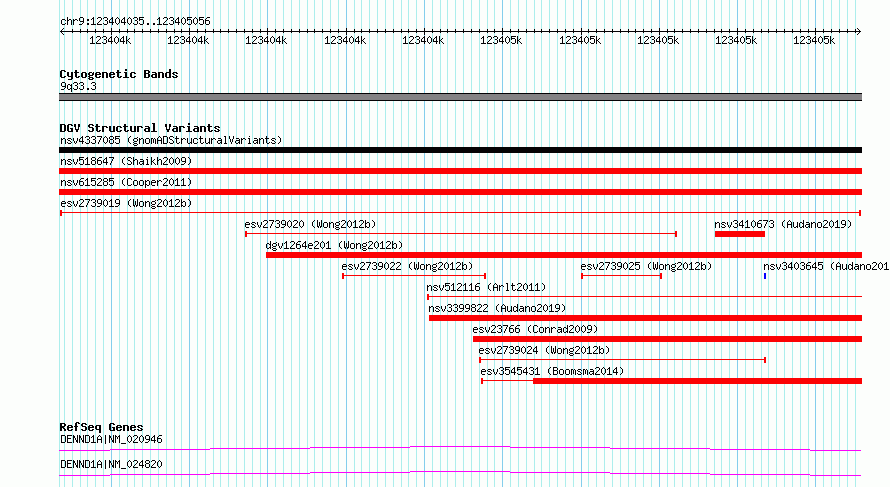Open variant nsv3403645 Audano label

[x=826, y=266]
